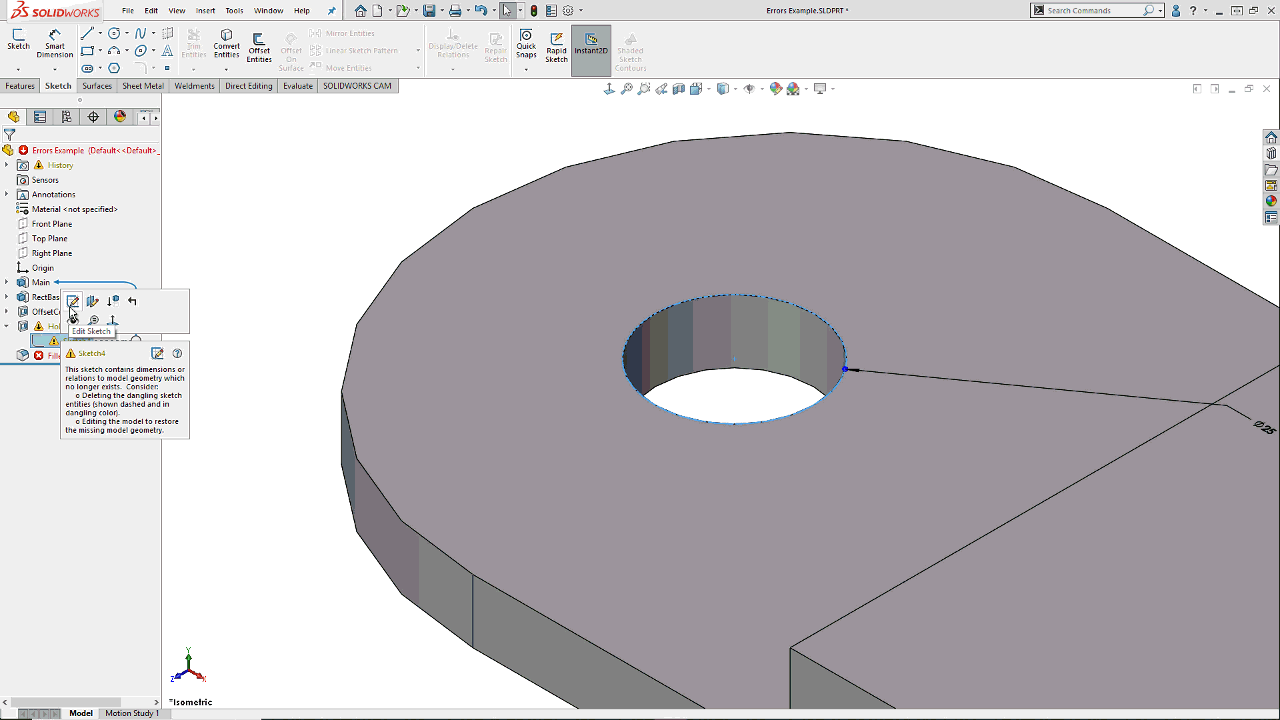Open the Sketch button dropdown arrow

click(18, 69)
